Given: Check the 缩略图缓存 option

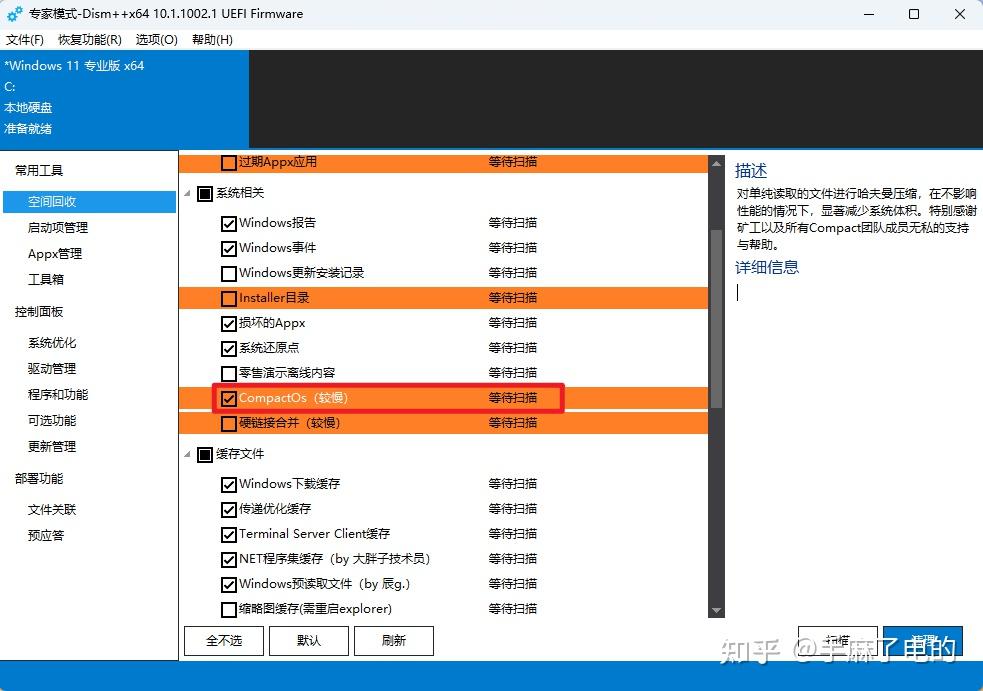Looking at the screenshot, I should tap(228, 608).
